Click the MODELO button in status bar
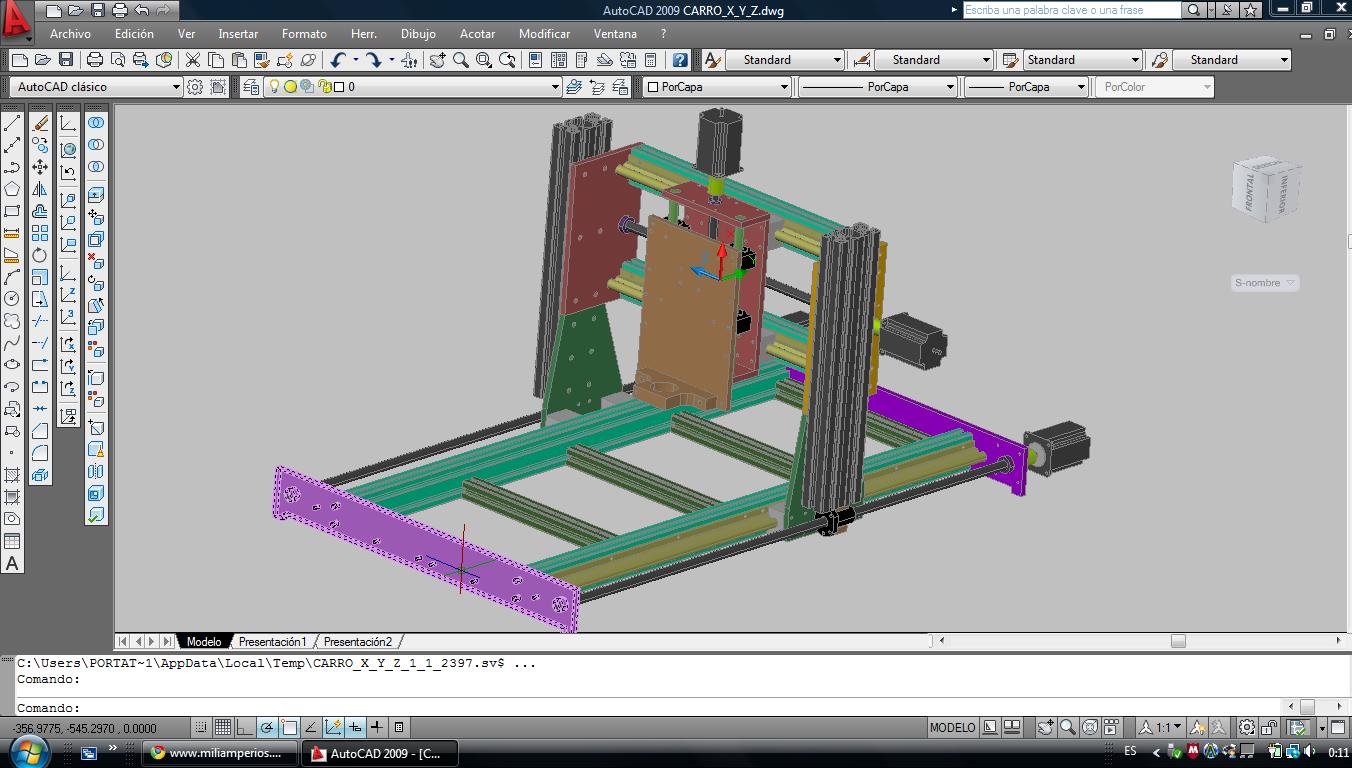The image size is (1352, 768). click(951, 727)
